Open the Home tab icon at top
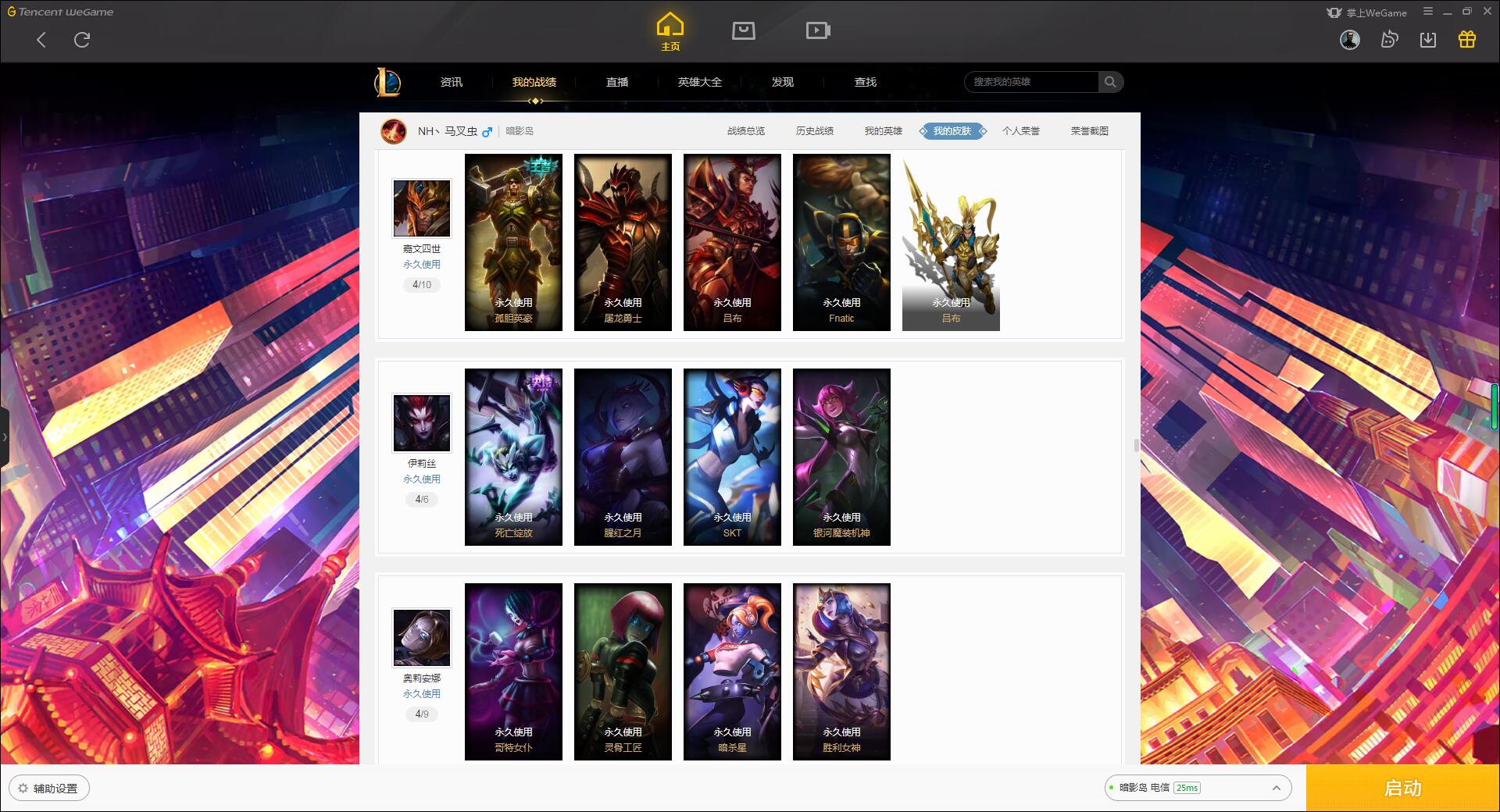 670,31
